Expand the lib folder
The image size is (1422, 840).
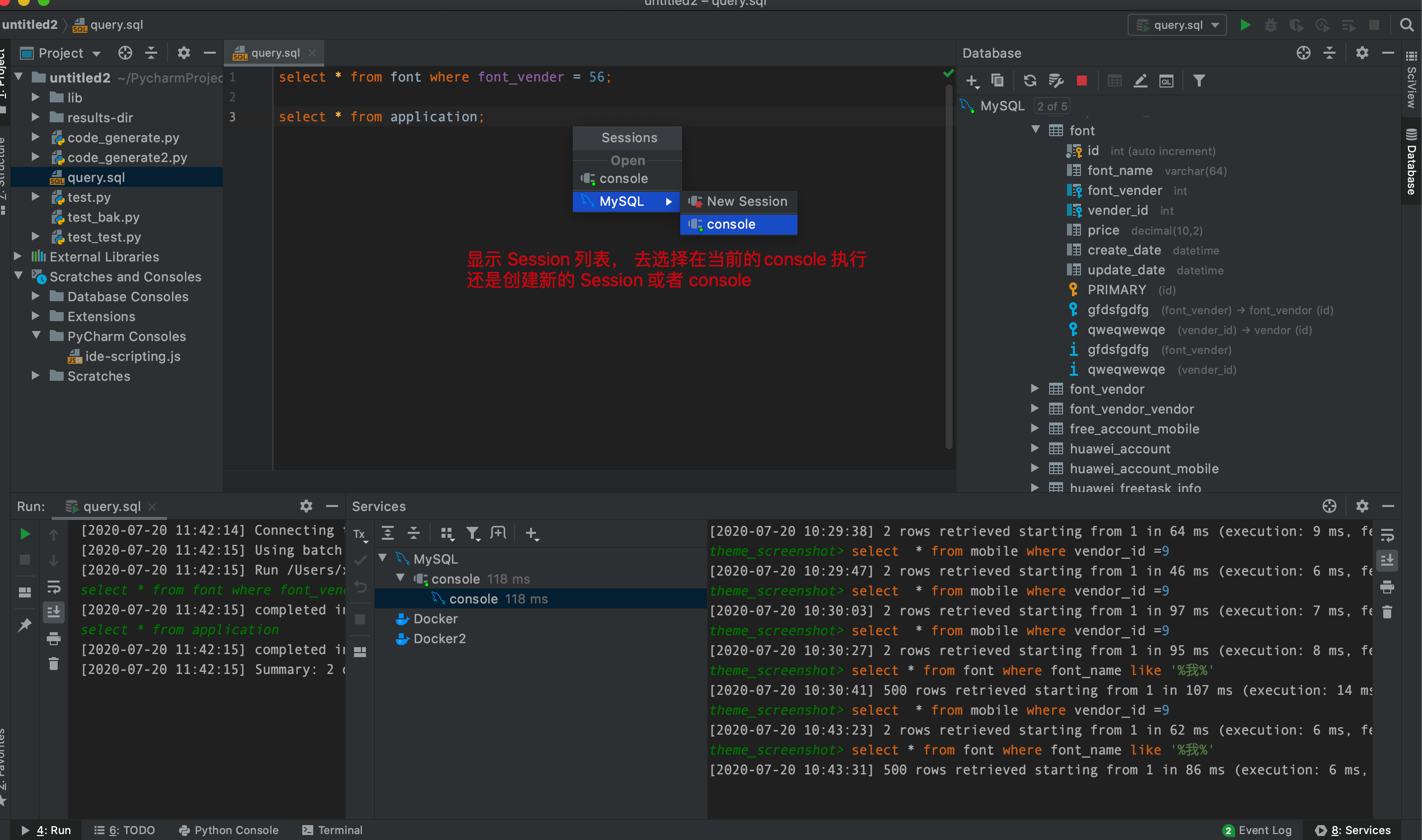[35, 97]
